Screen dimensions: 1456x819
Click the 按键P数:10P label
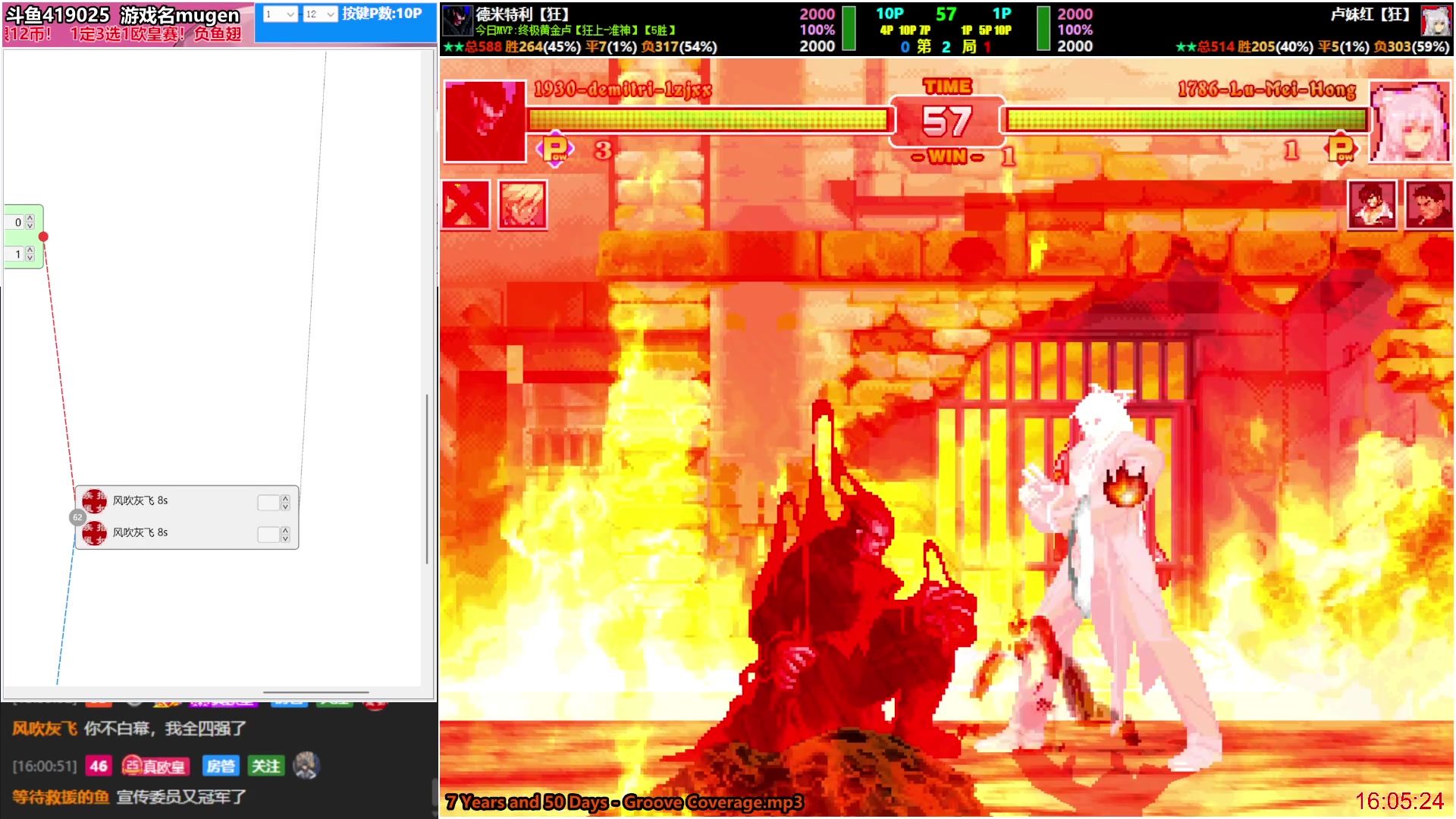[382, 14]
